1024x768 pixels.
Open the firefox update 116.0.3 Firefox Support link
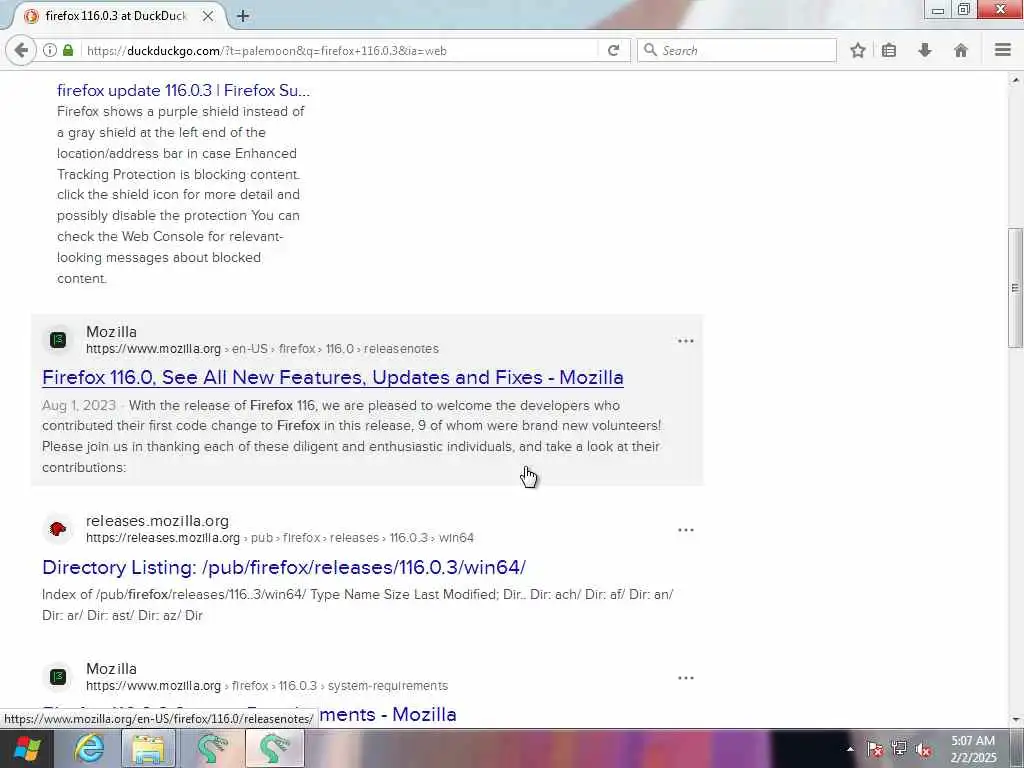184,90
